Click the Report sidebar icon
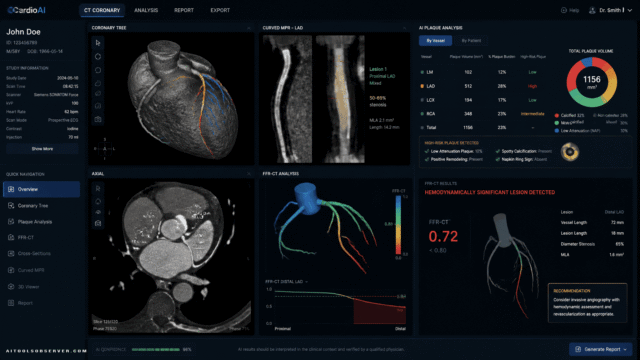640x360 pixels. point(11,303)
